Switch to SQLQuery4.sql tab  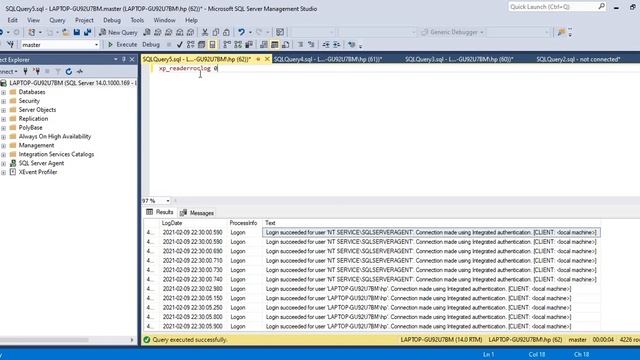coord(328,59)
